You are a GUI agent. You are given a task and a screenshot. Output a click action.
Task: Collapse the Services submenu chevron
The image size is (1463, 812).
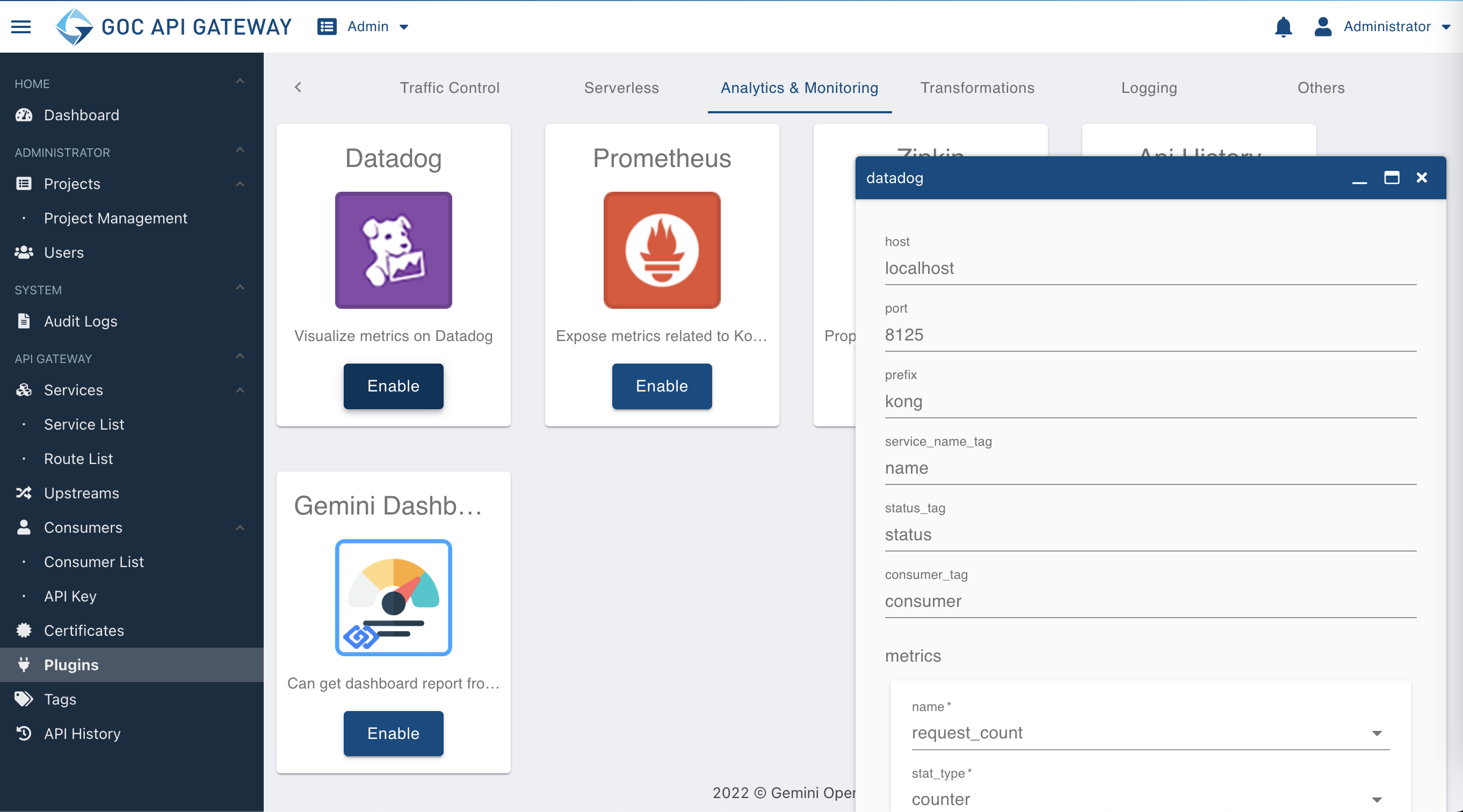click(240, 390)
